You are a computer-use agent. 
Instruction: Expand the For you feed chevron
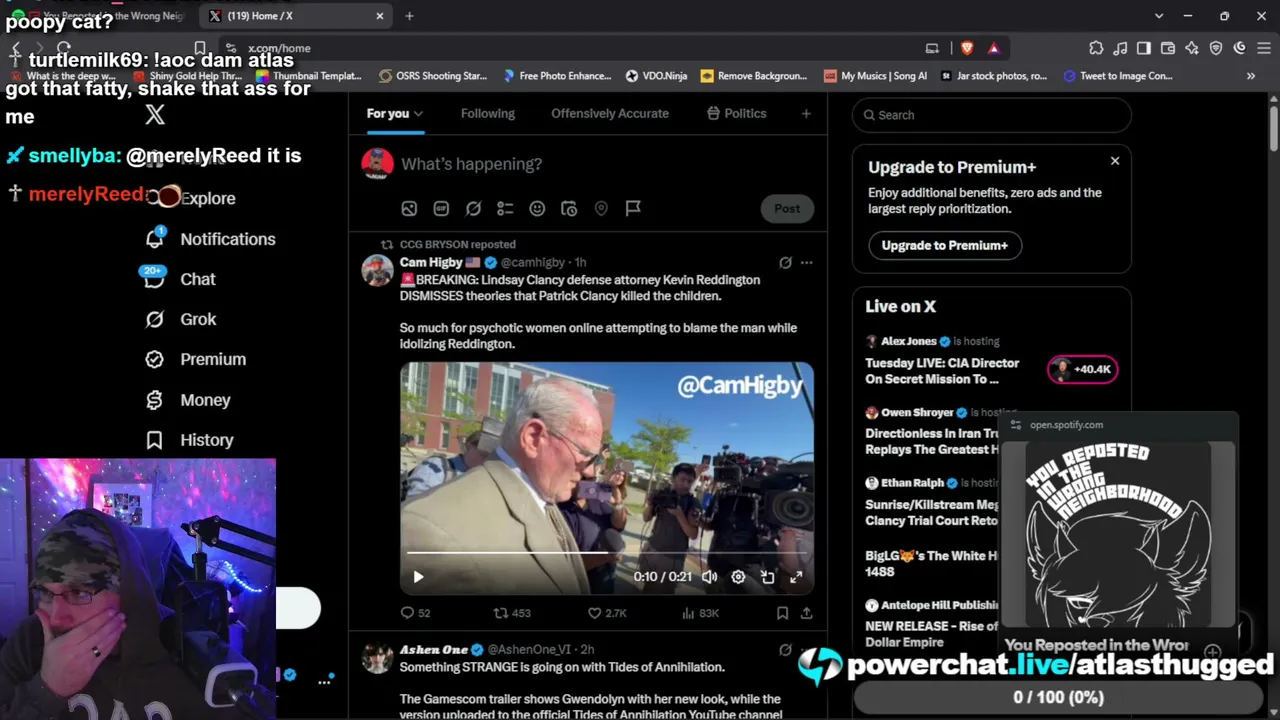[x=418, y=114]
